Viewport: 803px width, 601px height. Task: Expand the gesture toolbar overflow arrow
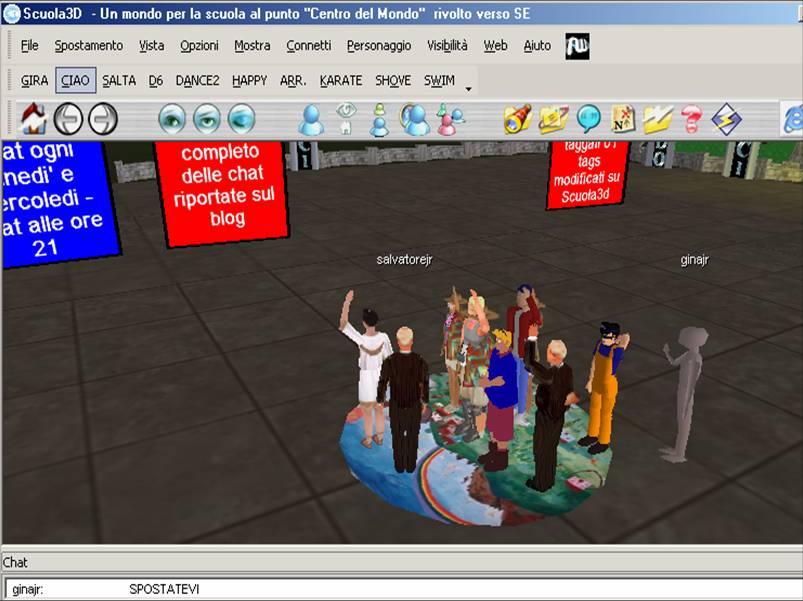coord(468,89)
